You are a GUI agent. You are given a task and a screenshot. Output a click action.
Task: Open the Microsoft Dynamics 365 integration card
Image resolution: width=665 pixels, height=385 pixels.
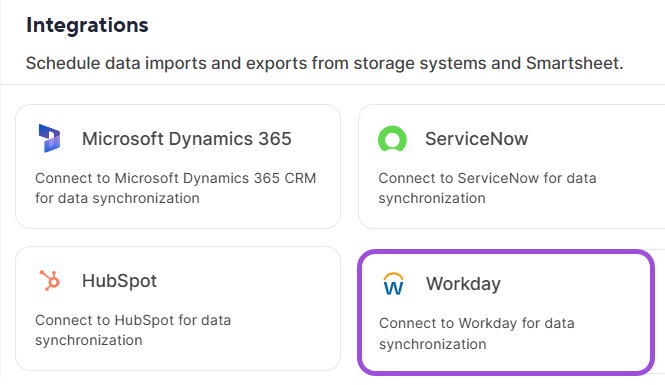[178, 167]
